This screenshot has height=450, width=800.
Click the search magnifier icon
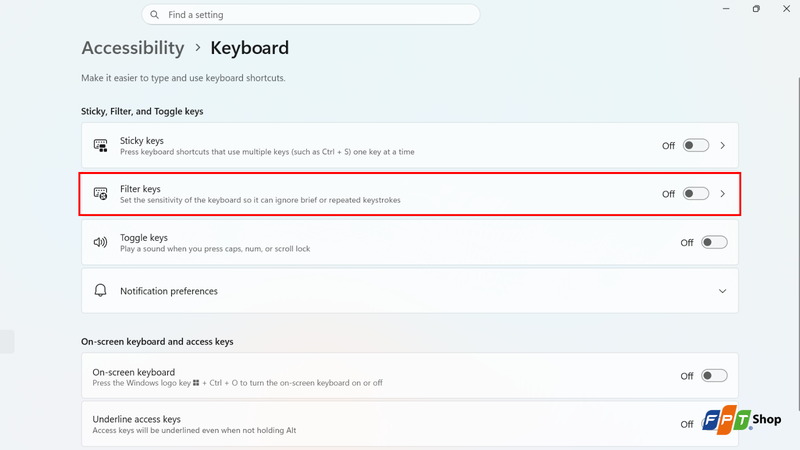click(155, 15)
